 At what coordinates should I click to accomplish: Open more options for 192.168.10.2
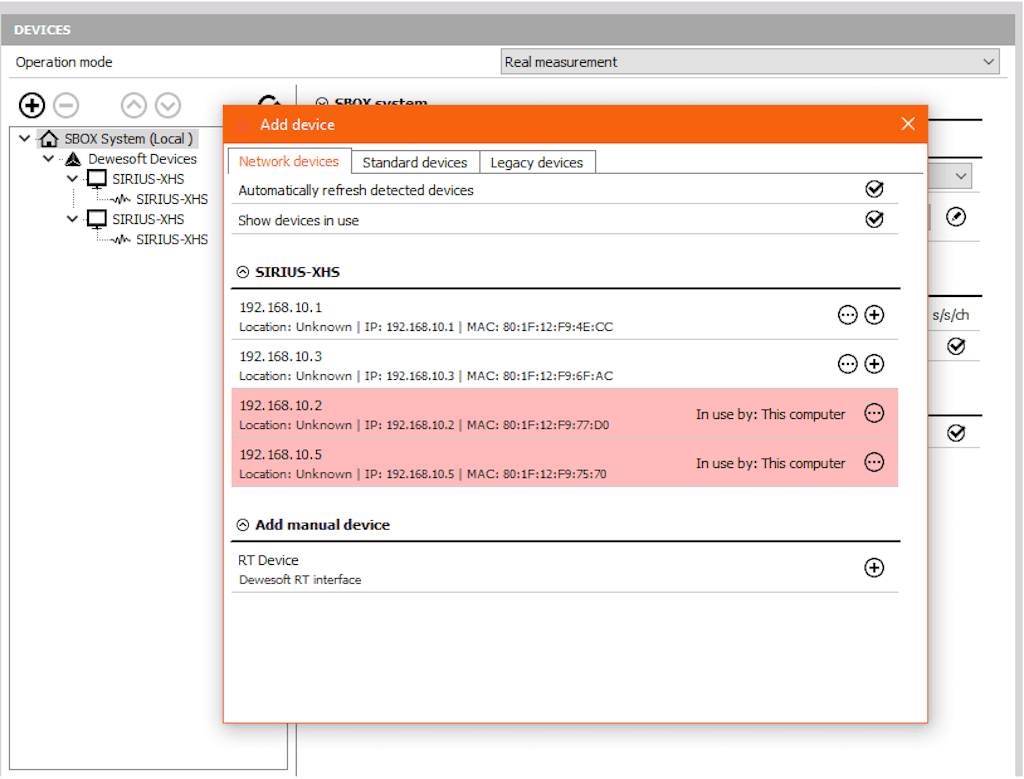pyautogui.click(x=874, y=413)
